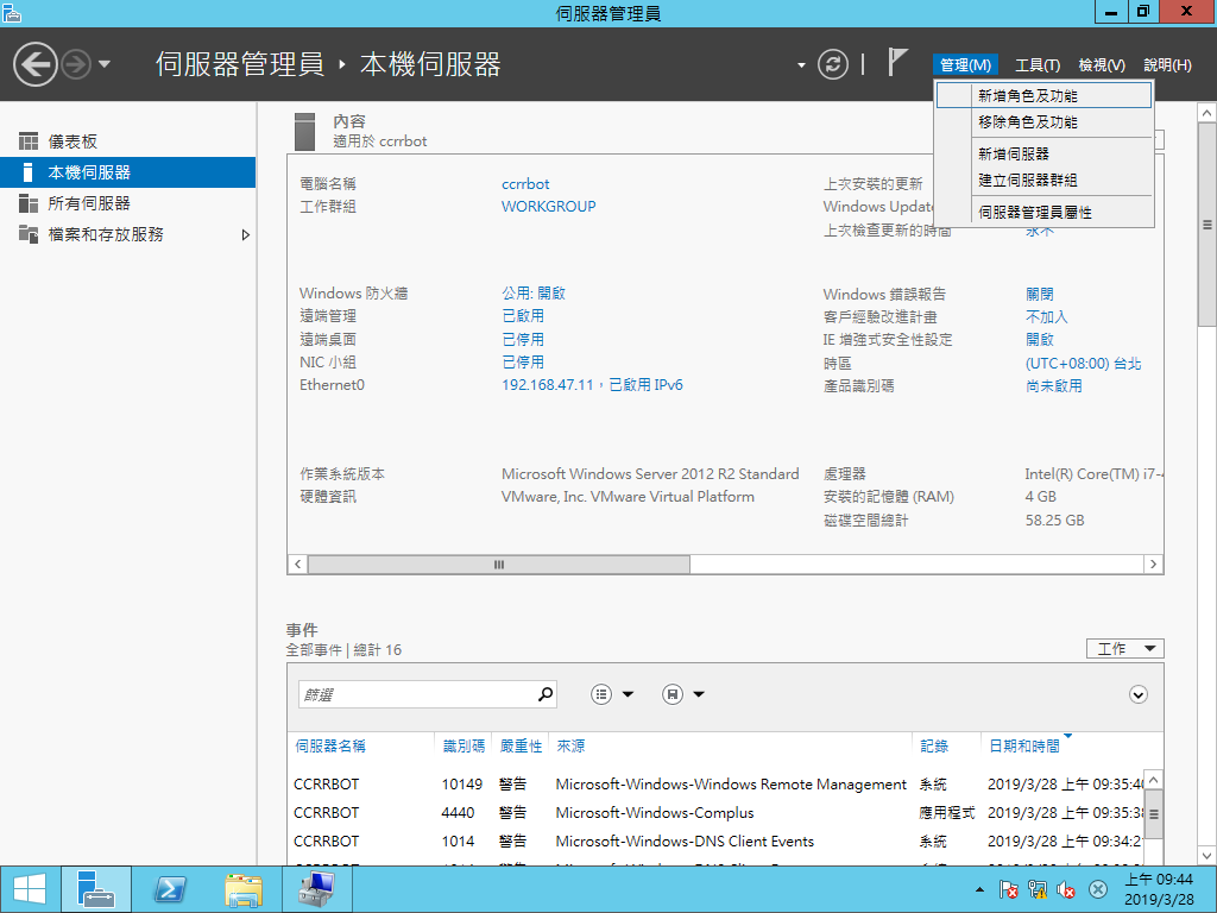The height and width of the screenshot is (913, 1217).
Task: Click the WORKGROUP link
Action: tap(548, 206)
